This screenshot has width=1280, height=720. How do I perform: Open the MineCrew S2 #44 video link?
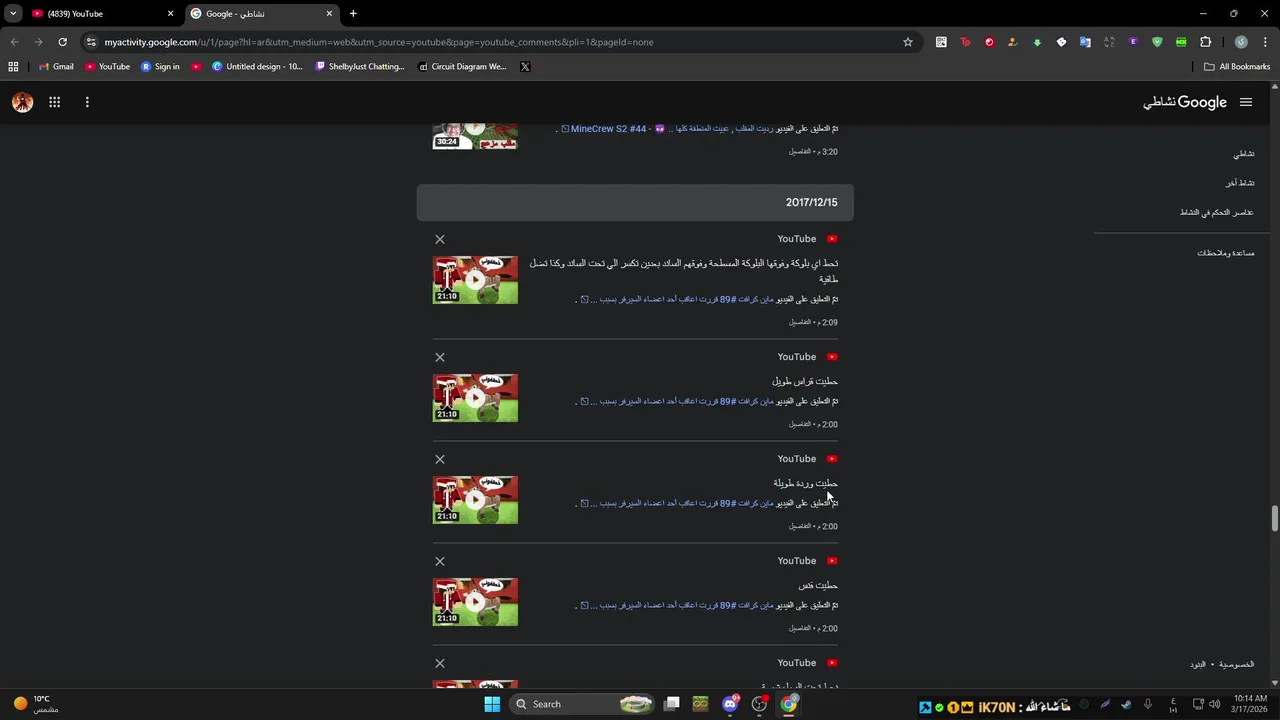point(666,129)
